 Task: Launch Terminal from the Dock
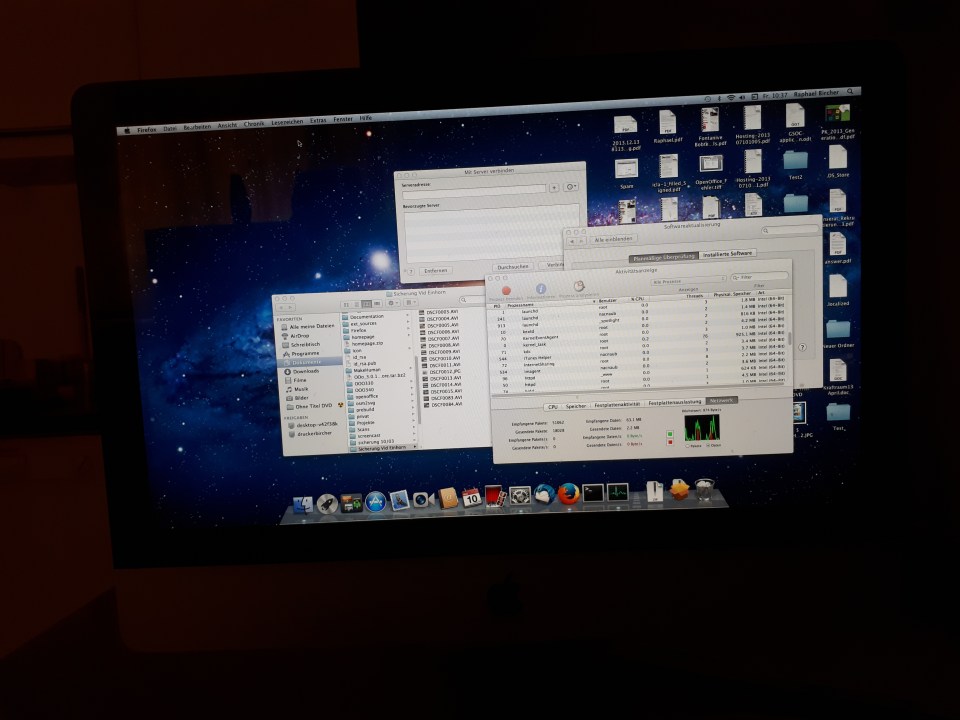[594, 493]
